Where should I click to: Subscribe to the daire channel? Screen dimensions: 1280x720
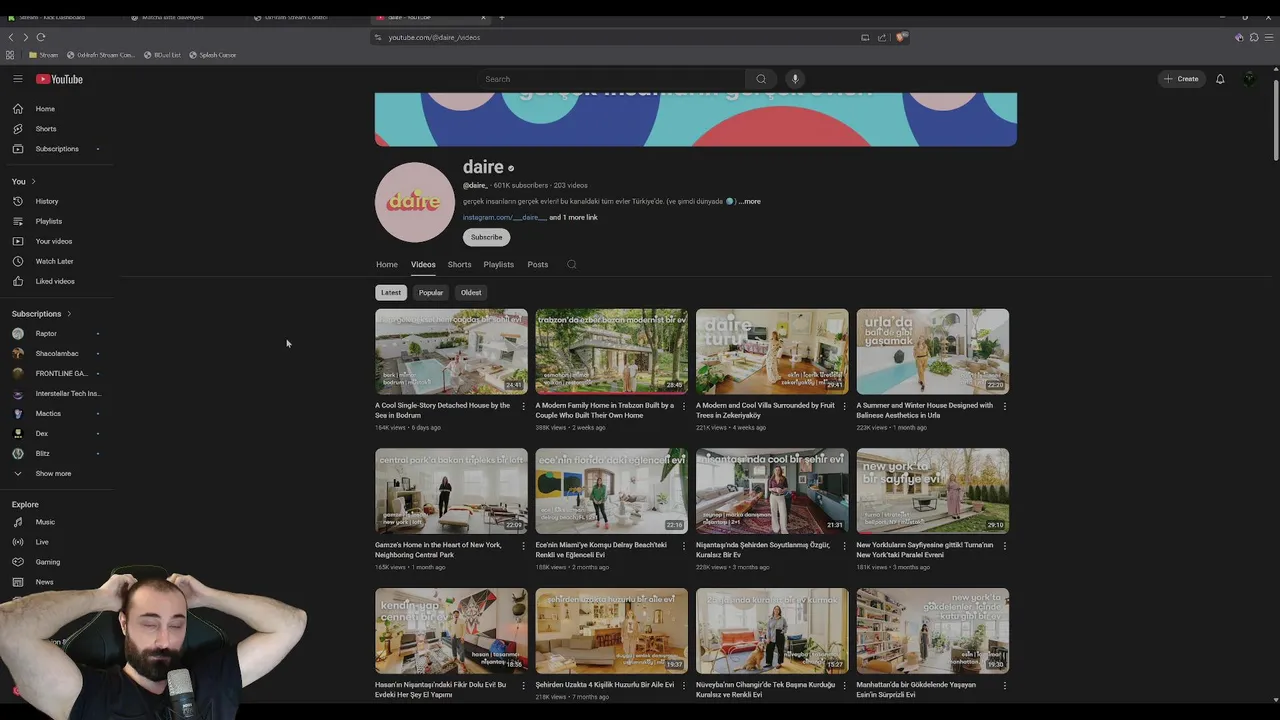486,237
